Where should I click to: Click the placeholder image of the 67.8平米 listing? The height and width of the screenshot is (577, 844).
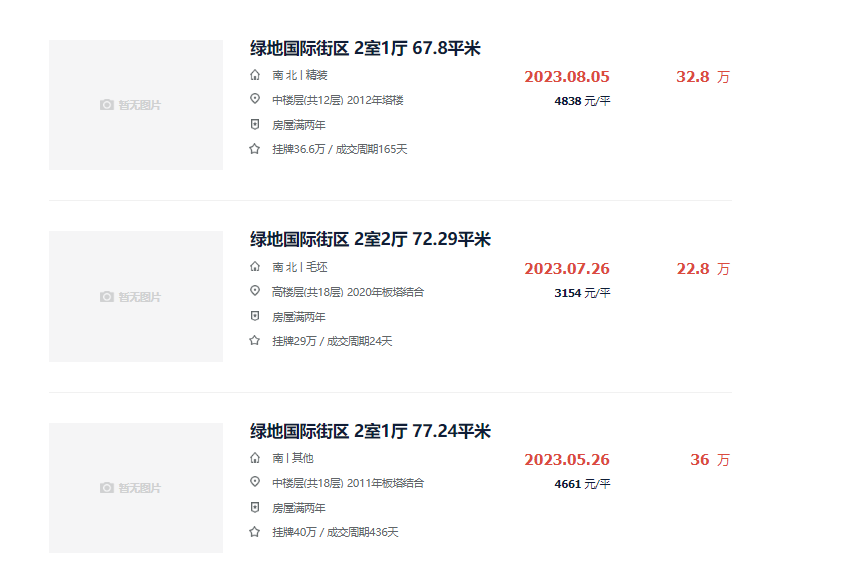pyautogui.click(x=136, y=105)
